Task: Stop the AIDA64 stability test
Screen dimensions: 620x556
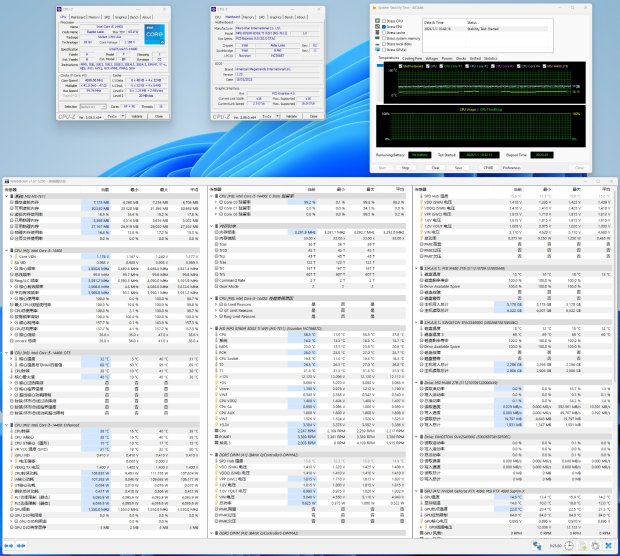Action: [x=405, y=168]
